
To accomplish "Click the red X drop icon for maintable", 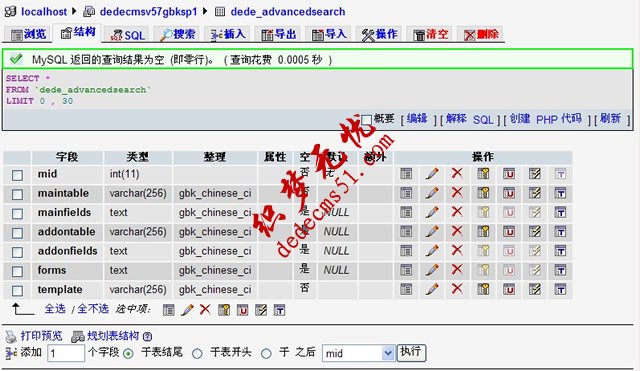I will point(457,193).
